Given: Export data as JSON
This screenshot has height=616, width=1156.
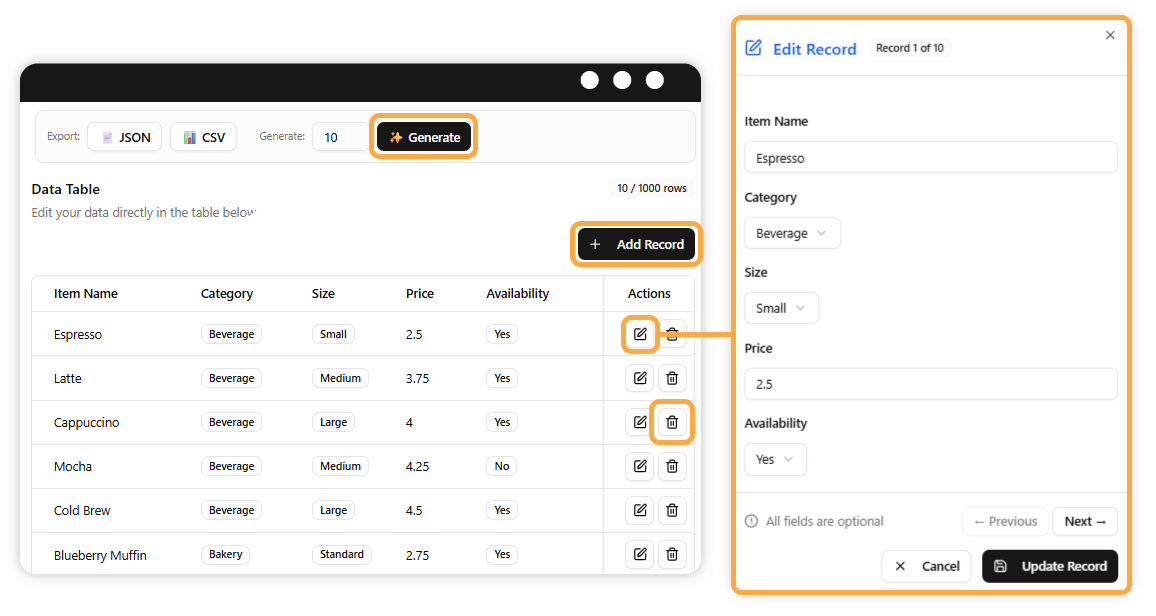Looking at the screenshot, I should [x=125, y=137].
